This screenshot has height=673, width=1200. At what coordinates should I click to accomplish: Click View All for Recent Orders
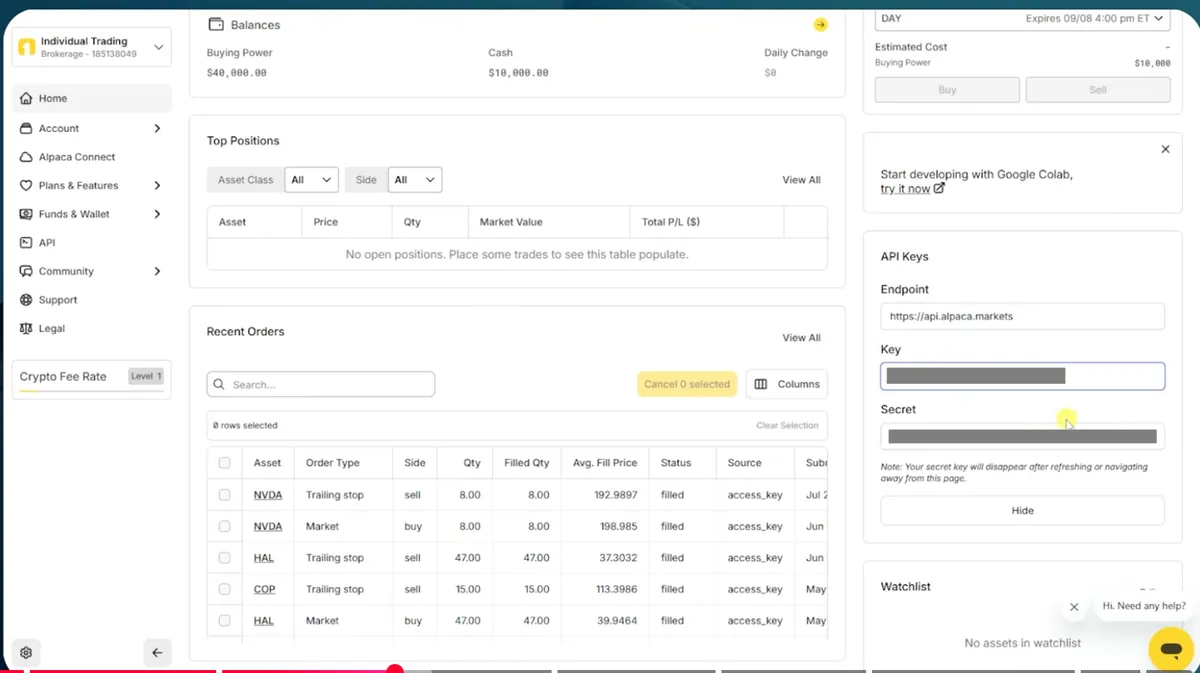[x=801, y=338]
